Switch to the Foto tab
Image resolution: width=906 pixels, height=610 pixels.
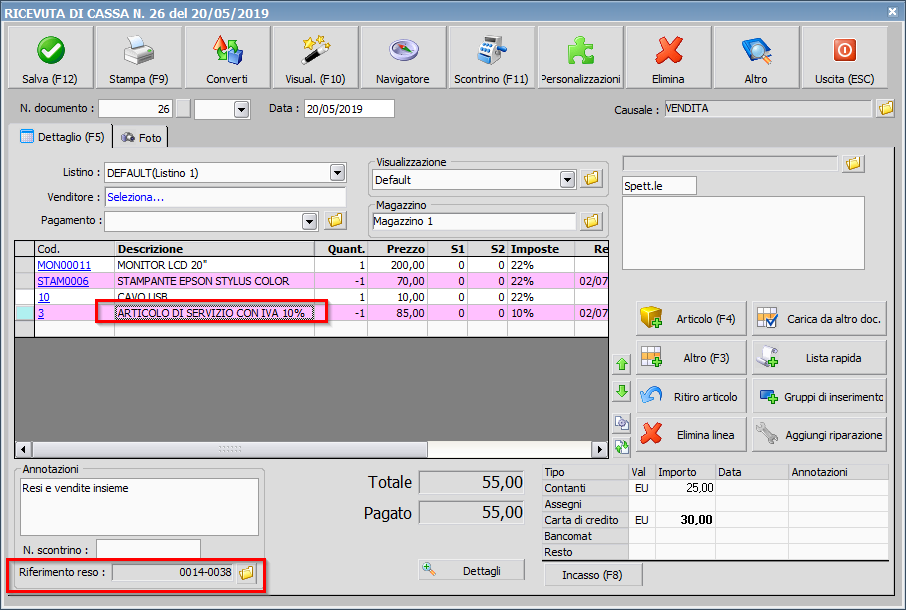pos(141,138)
